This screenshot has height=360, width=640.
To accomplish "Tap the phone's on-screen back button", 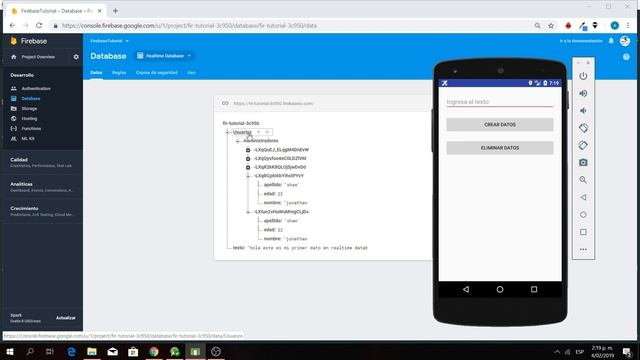I will (466, 289).
